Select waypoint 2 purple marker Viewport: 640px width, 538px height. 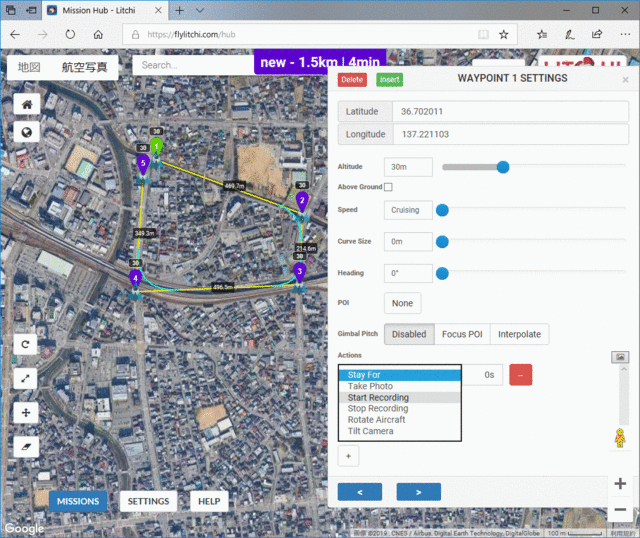point(302,201)
